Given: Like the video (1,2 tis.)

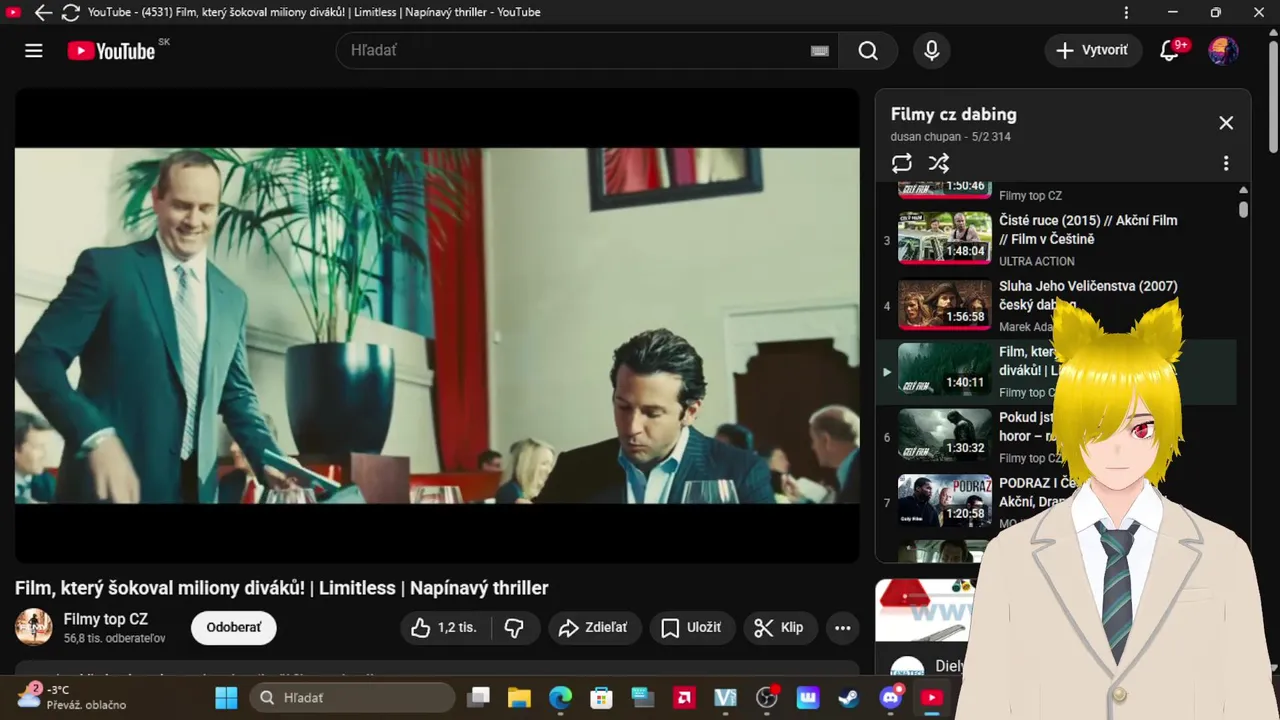Looking at the screenshot, I should coord(444,628).
